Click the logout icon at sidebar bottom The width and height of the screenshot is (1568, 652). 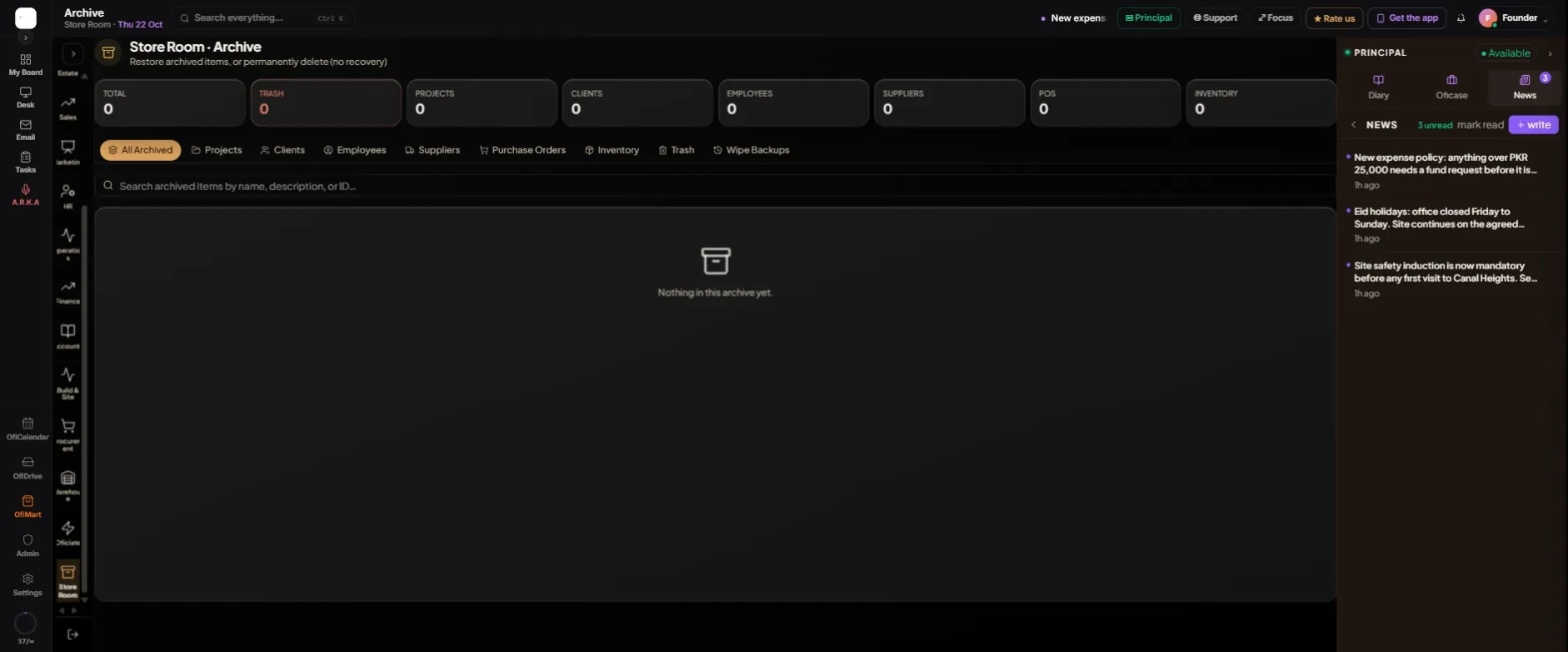click(72, 634)
